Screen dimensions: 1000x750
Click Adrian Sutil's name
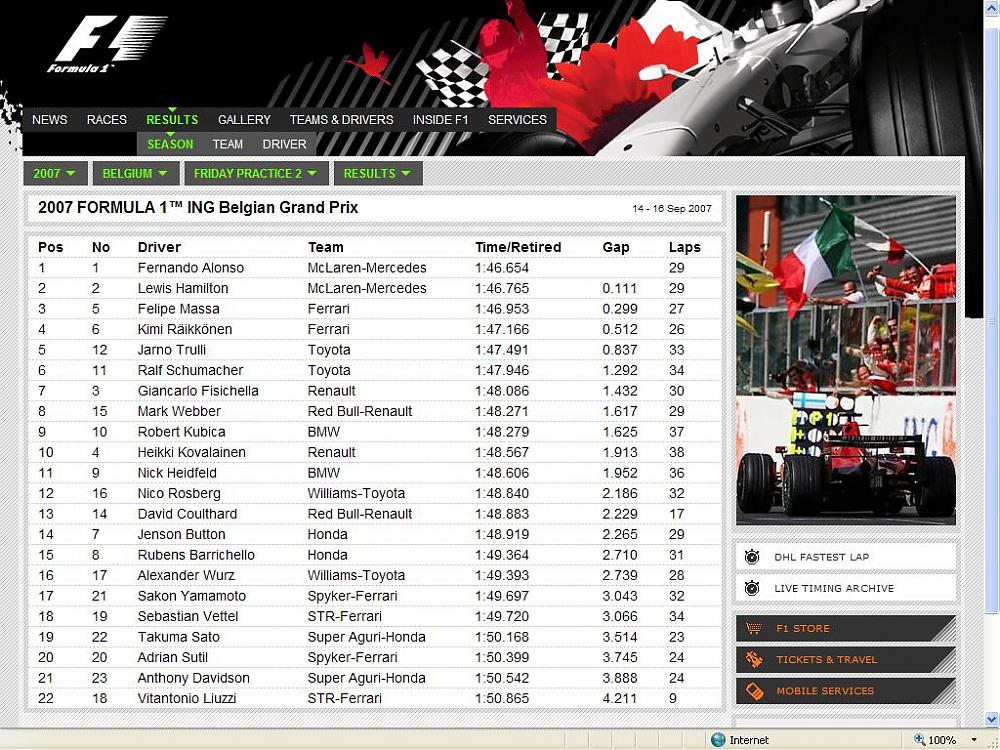(x=173, y=657)
